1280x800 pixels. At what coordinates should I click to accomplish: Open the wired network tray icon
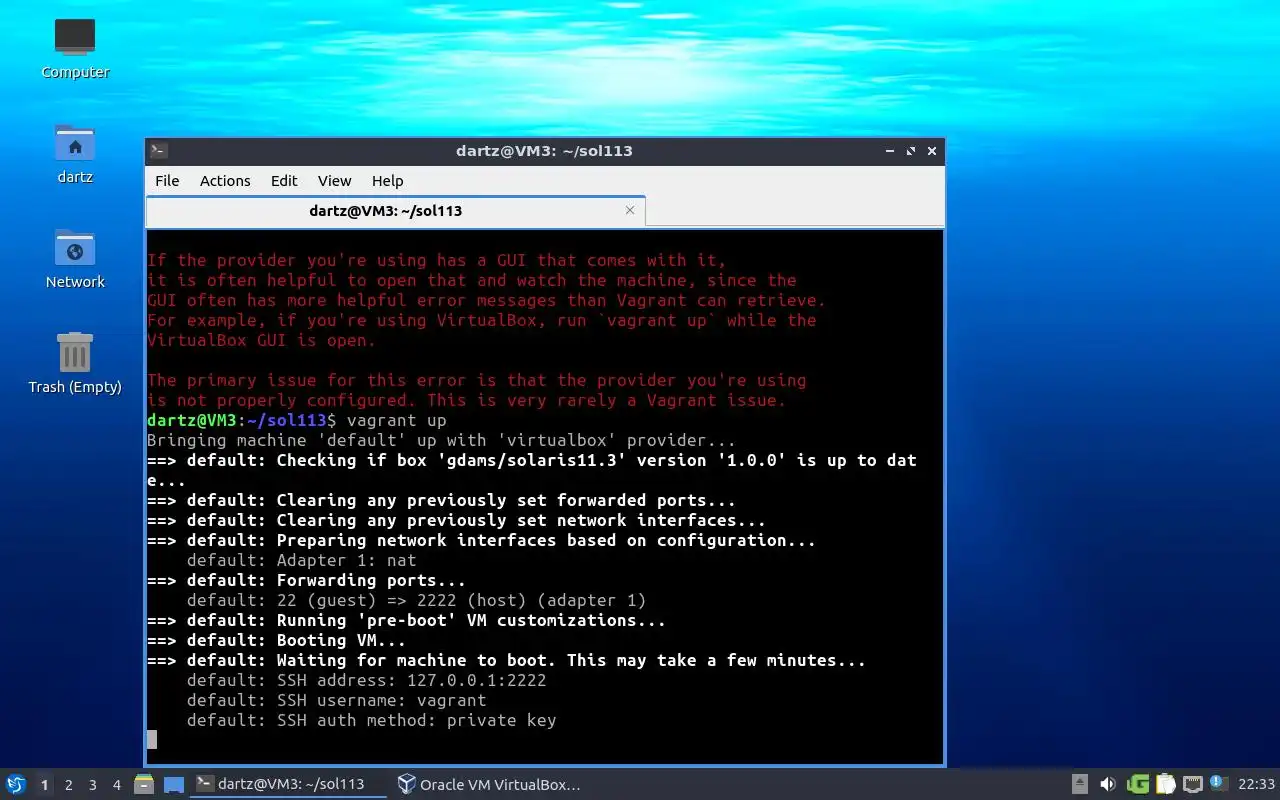[1193, 785]
